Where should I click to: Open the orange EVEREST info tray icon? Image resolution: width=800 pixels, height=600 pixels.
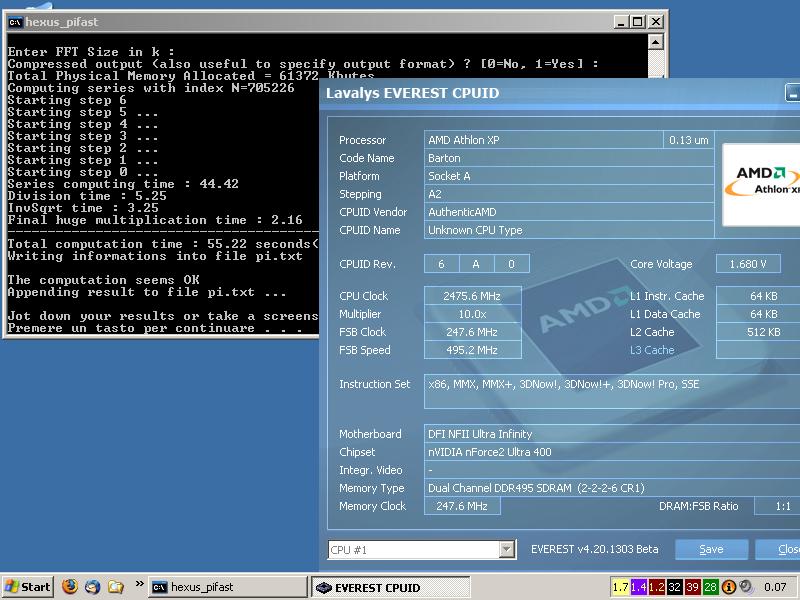pyautogui.click(x=728, y=587)
